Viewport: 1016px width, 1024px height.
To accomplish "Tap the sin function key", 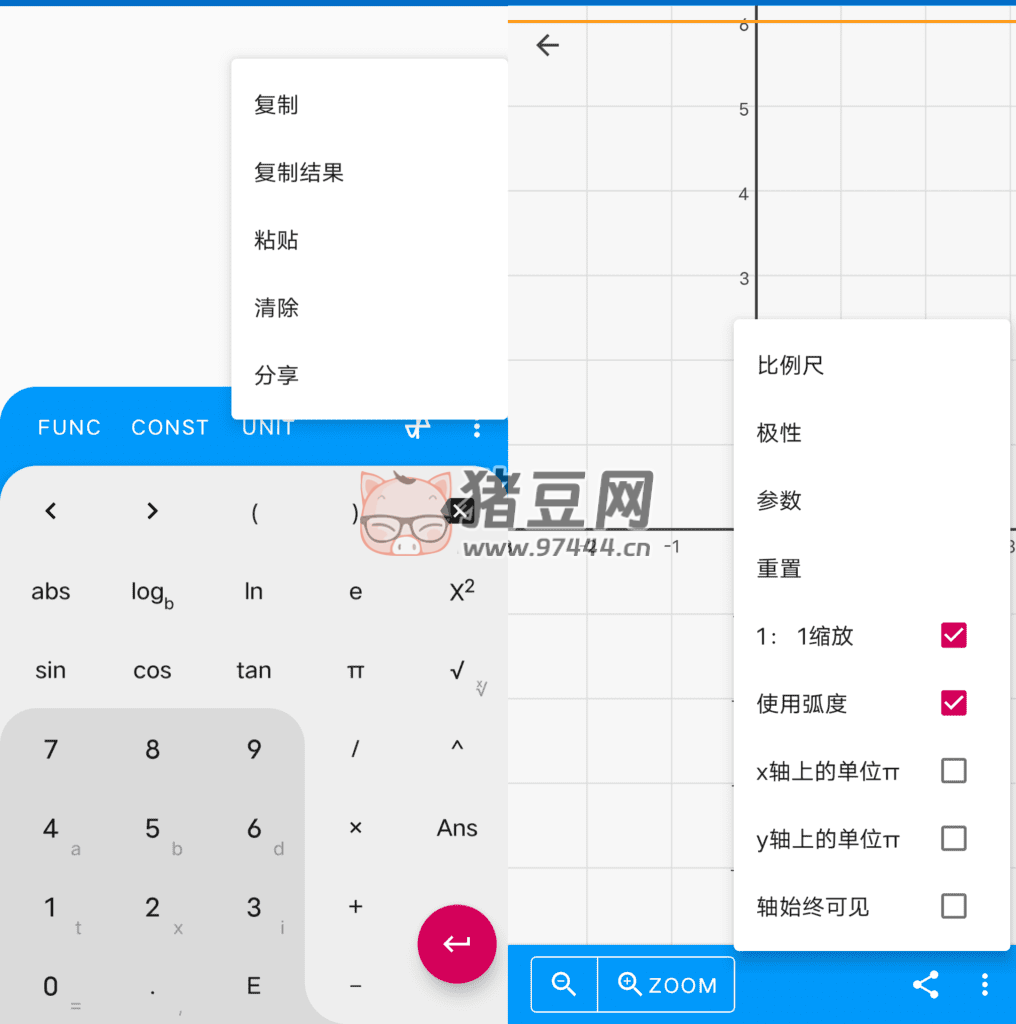I will click(x=51, y=670).
